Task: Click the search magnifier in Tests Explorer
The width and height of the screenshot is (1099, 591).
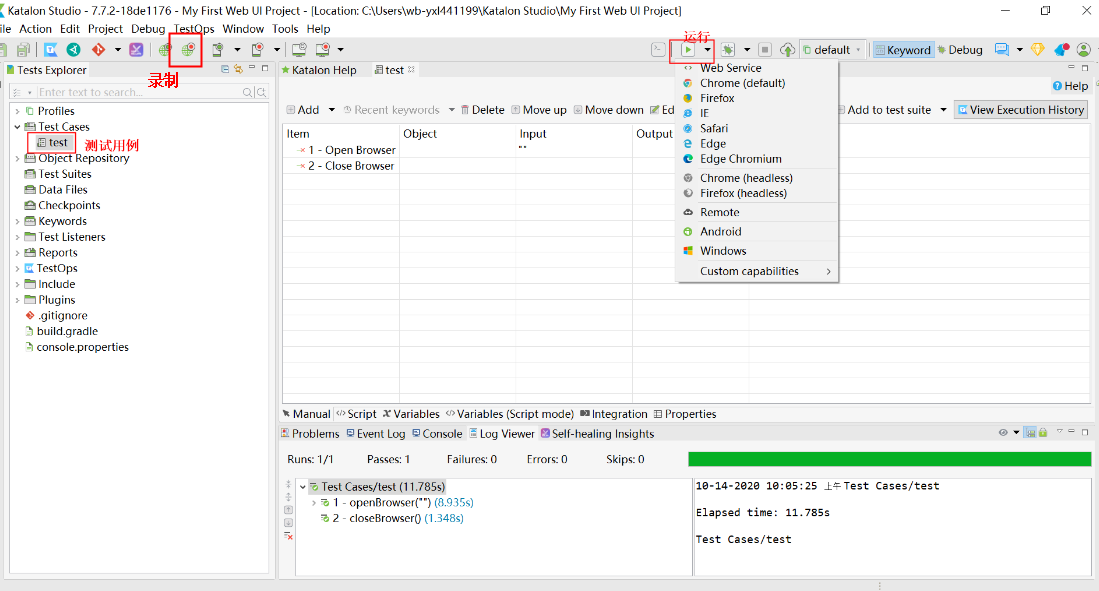Action: (247, 93)
